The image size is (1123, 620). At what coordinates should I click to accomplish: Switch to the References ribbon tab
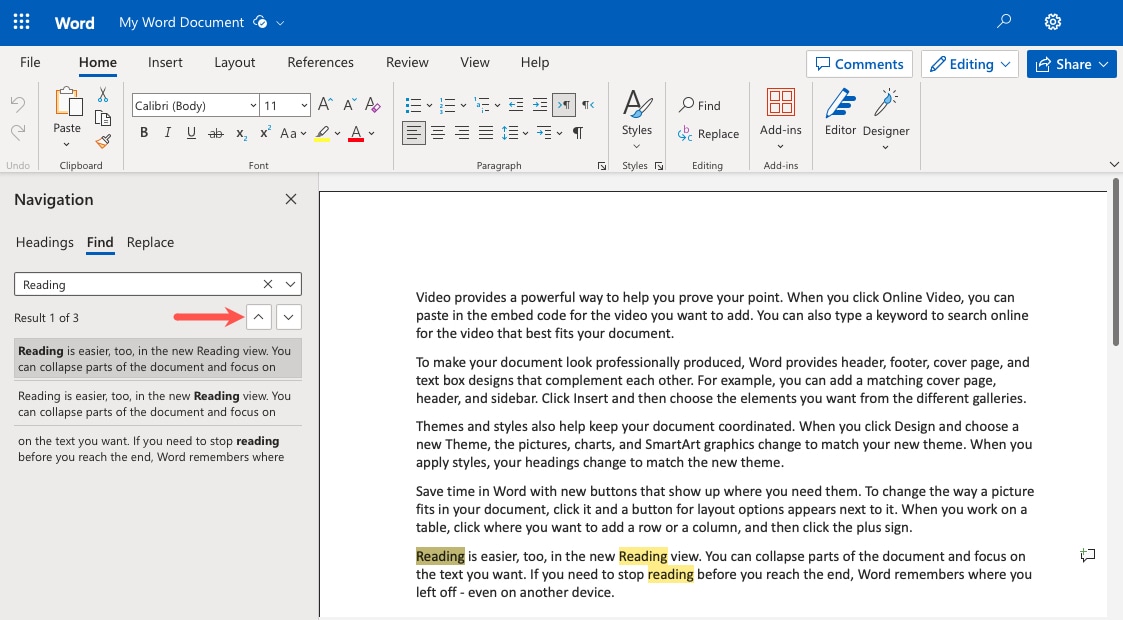pyautogui.click(x=320, y=62)
